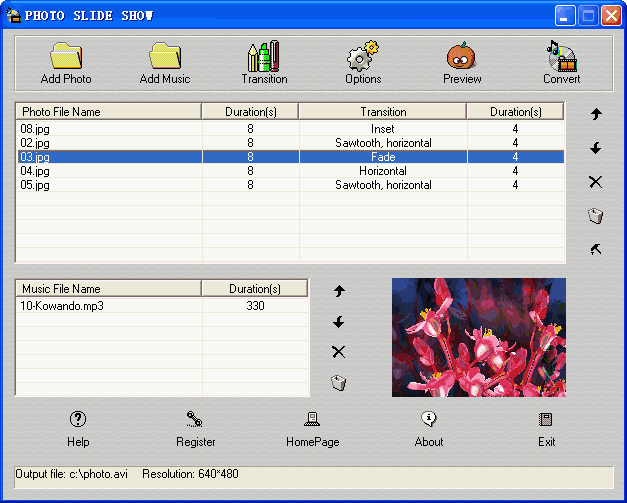Visit the HomePage link
Screen dimensions: 627x503
pos(312,428)
